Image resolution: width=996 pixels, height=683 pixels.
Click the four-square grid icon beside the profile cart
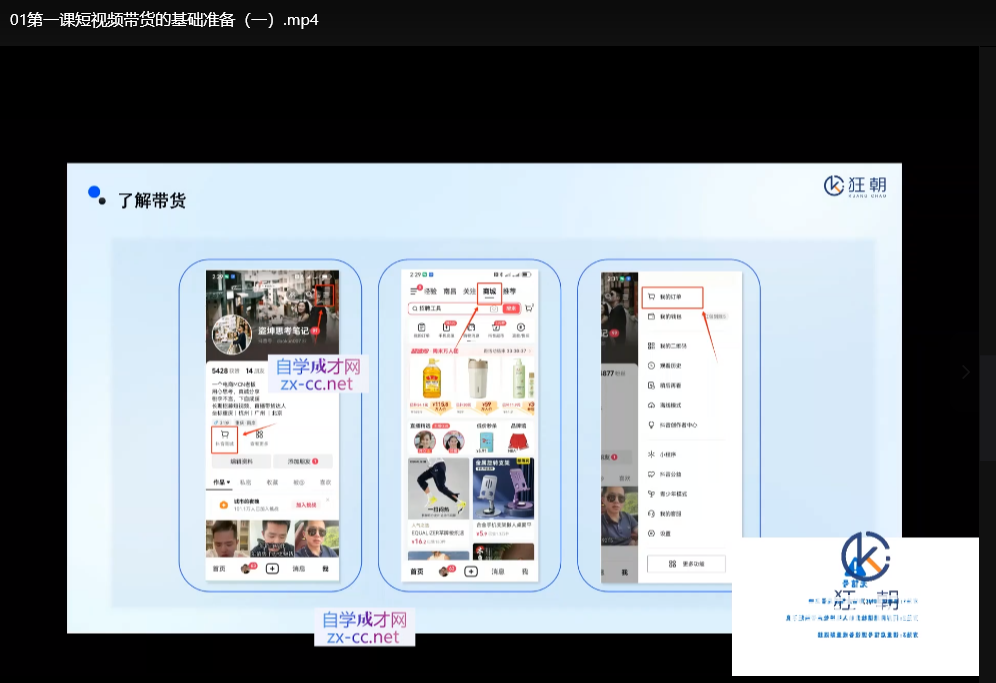(x=259, y=436)
